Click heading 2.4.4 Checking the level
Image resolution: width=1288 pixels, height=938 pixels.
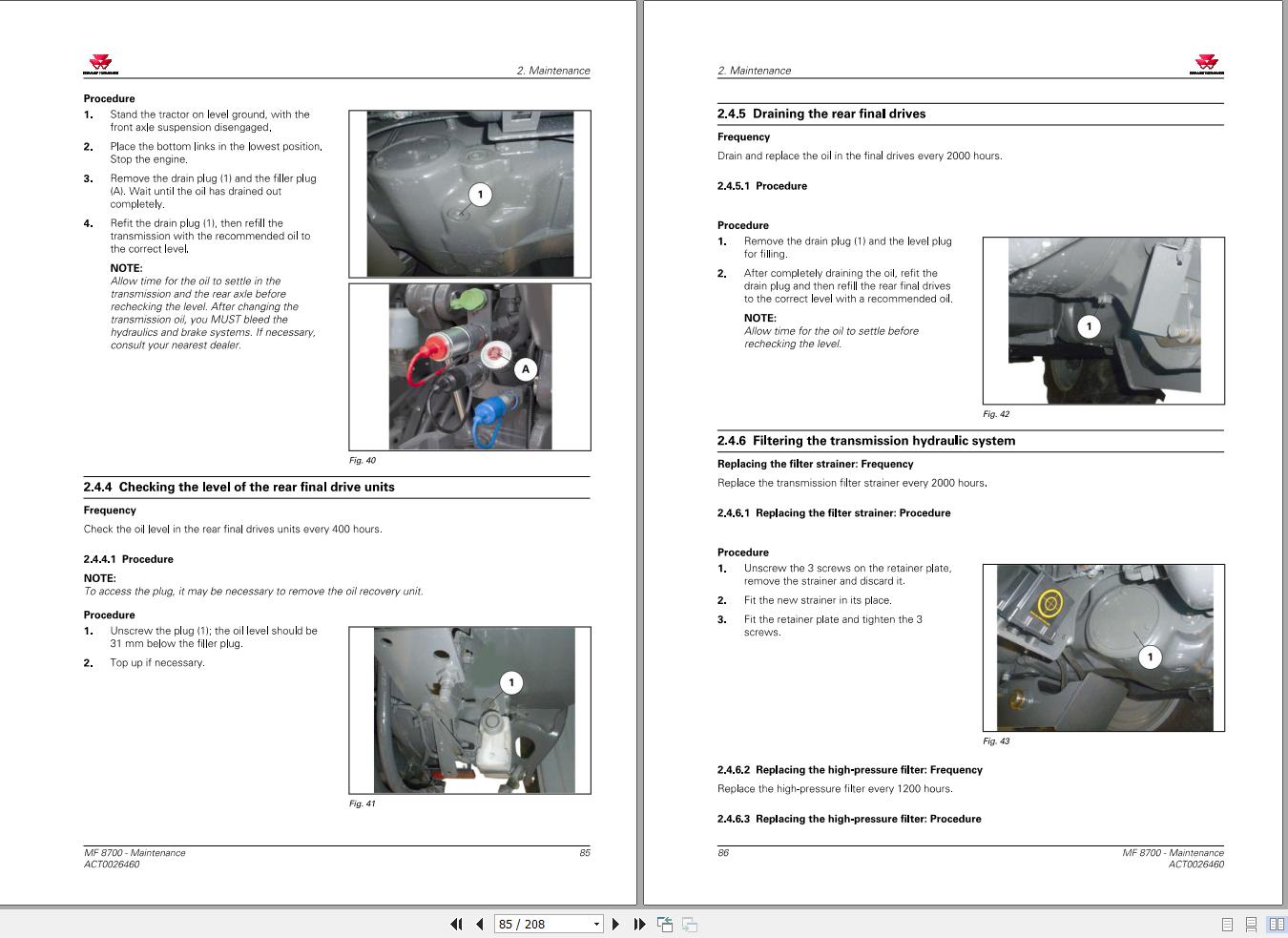[239, 487]
